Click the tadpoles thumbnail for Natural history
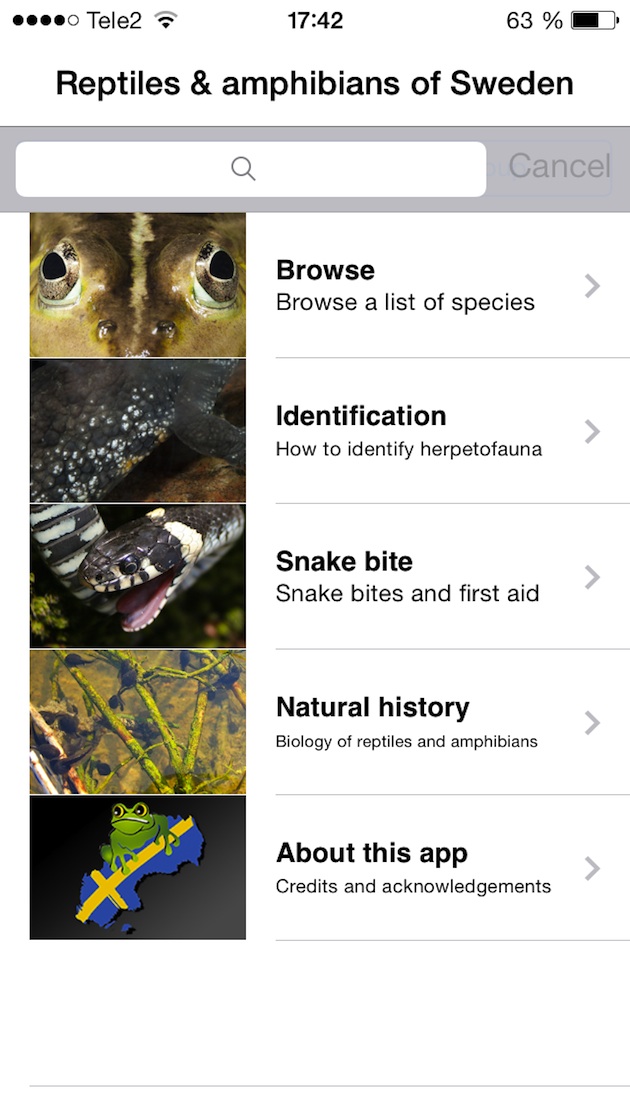 137,721
